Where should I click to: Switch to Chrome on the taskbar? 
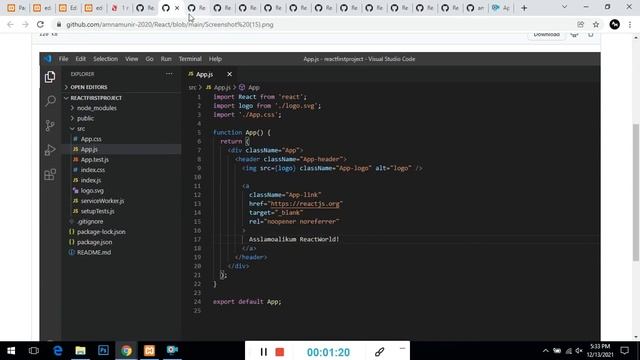[x=127, y=351]
